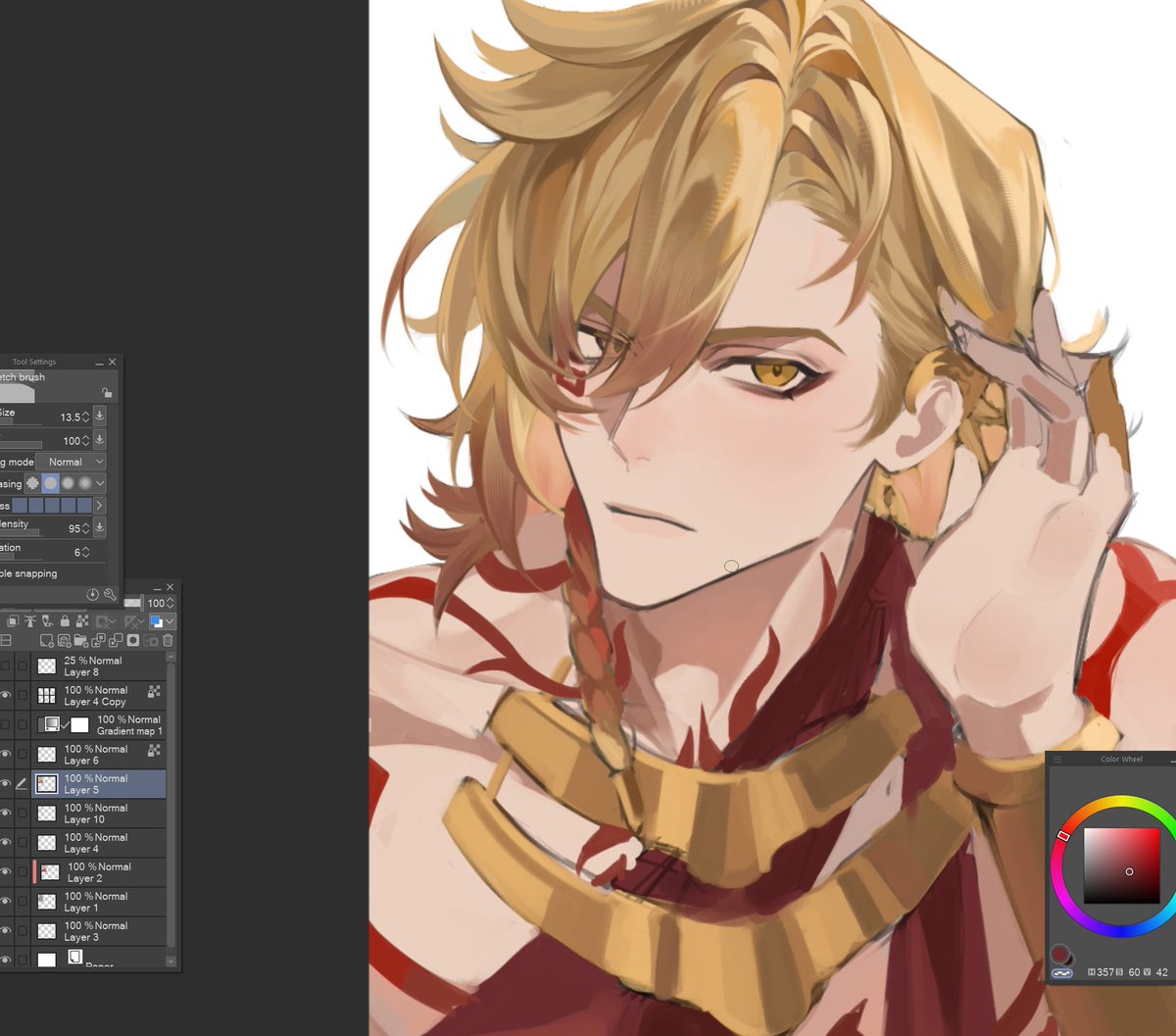The height and width of the screenshot is (1036, 1176).
Task: Select Layer 8 at 25% Normal
Action: [99, 666]
